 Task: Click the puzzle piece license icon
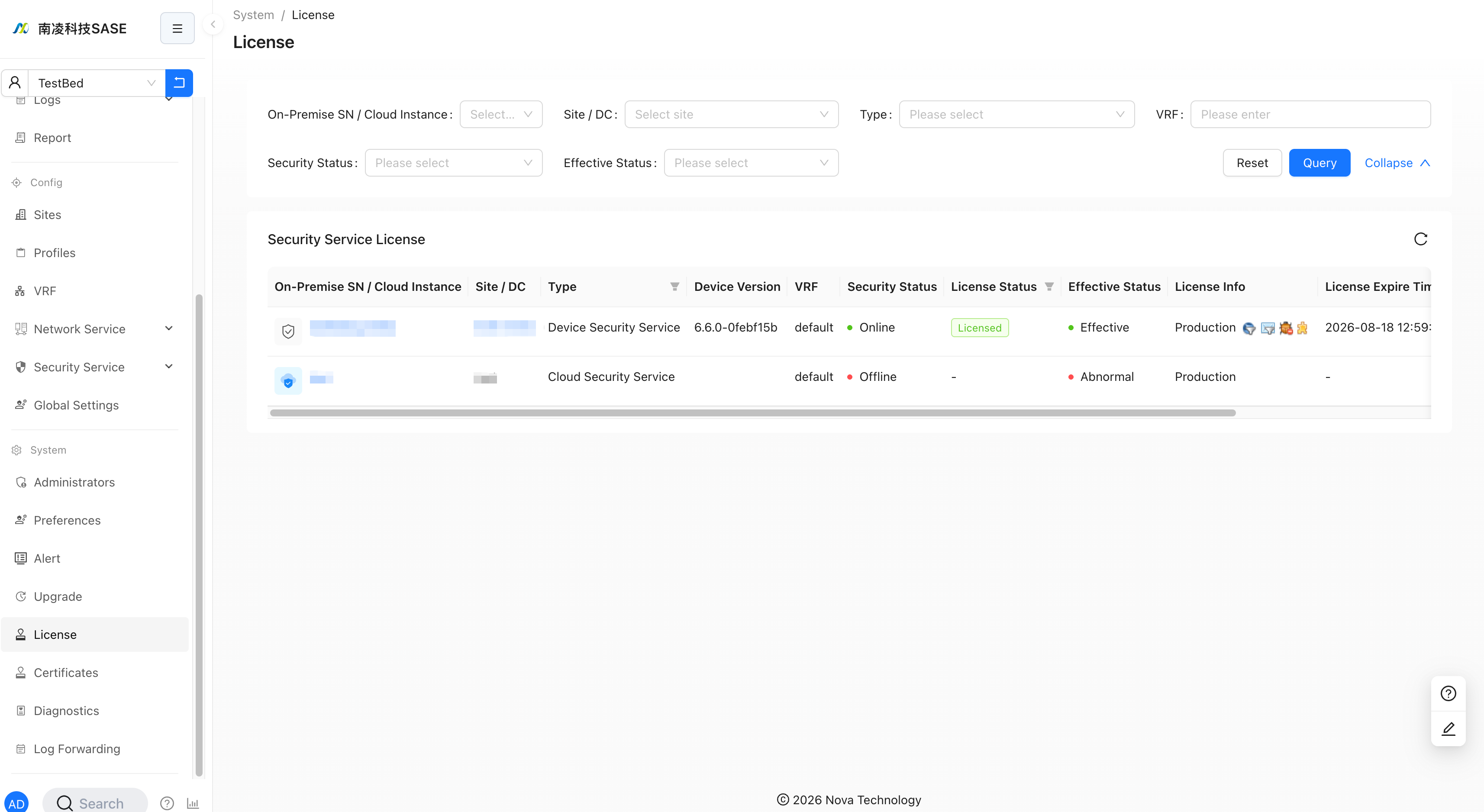[x=1302, y=328]
